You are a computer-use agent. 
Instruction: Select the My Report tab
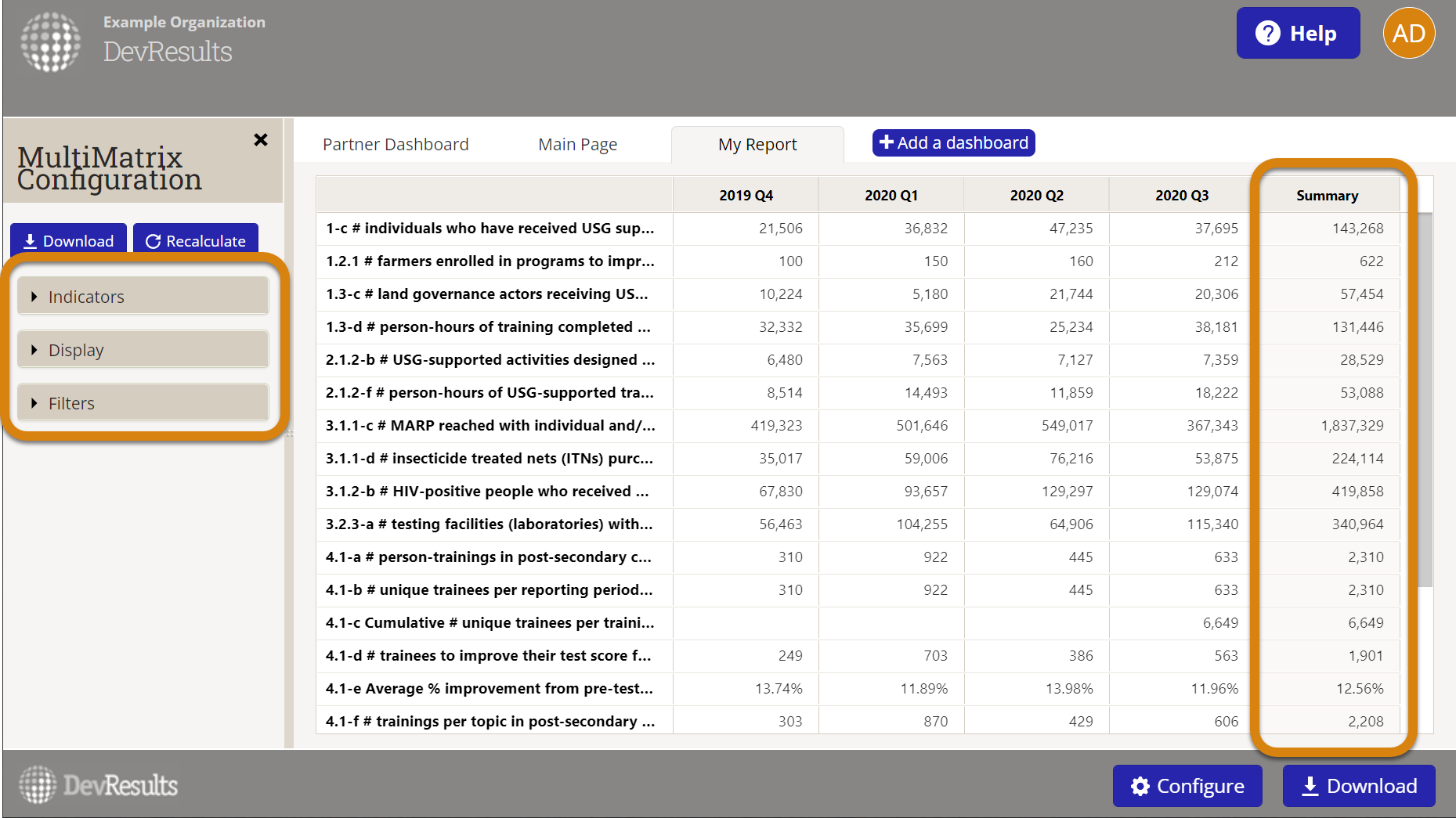coord(757,144)
